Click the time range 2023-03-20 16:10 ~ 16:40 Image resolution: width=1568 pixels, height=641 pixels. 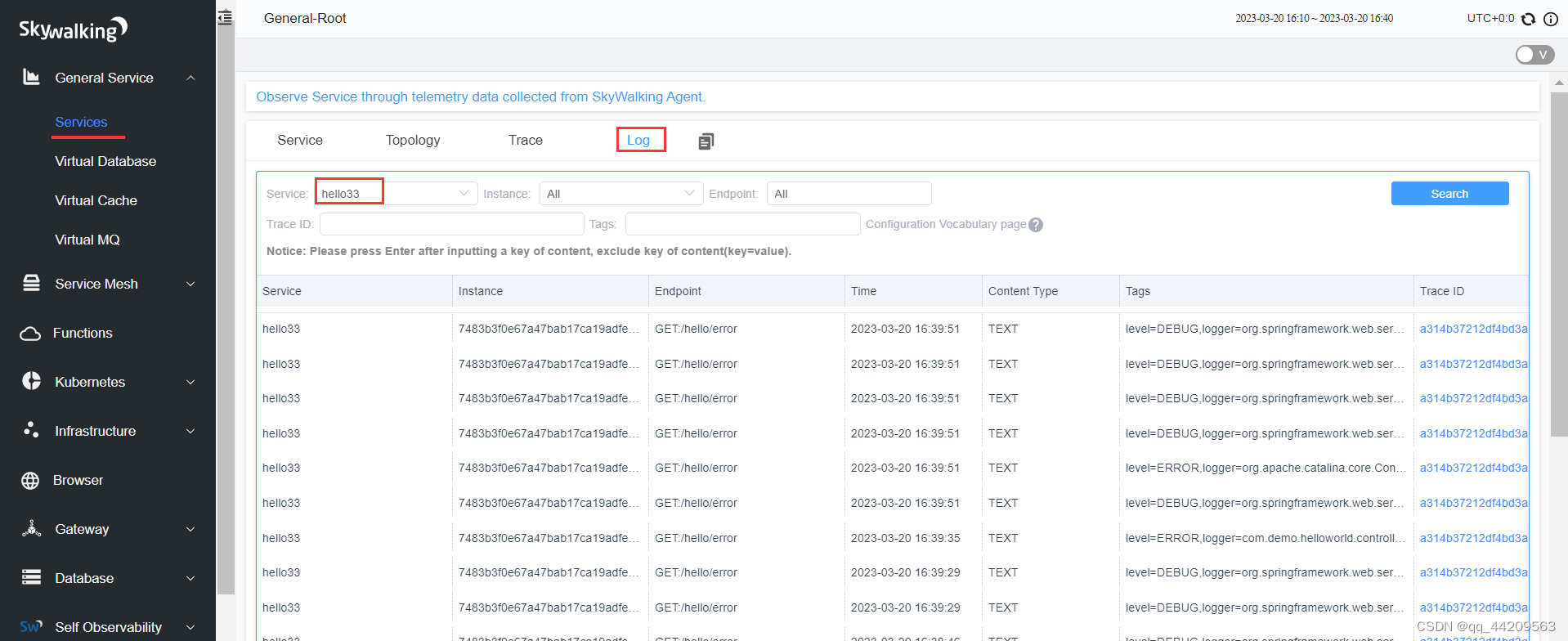click(x=1314, y=18)
